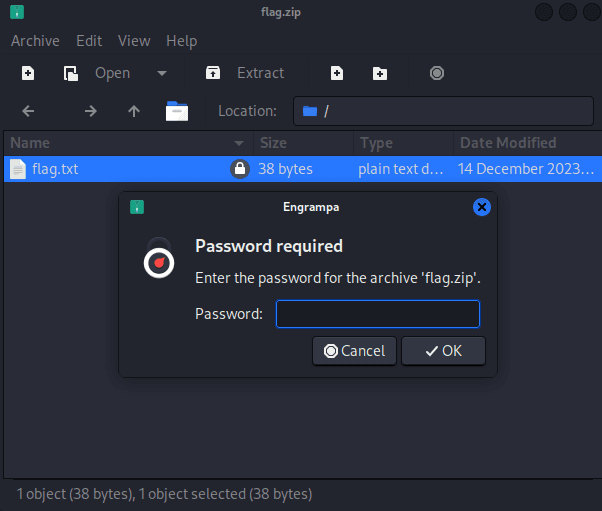The image size is (602, 511).
Task: Click the '14 December 2023…' date cell
Action: click(x=526, y=169)
